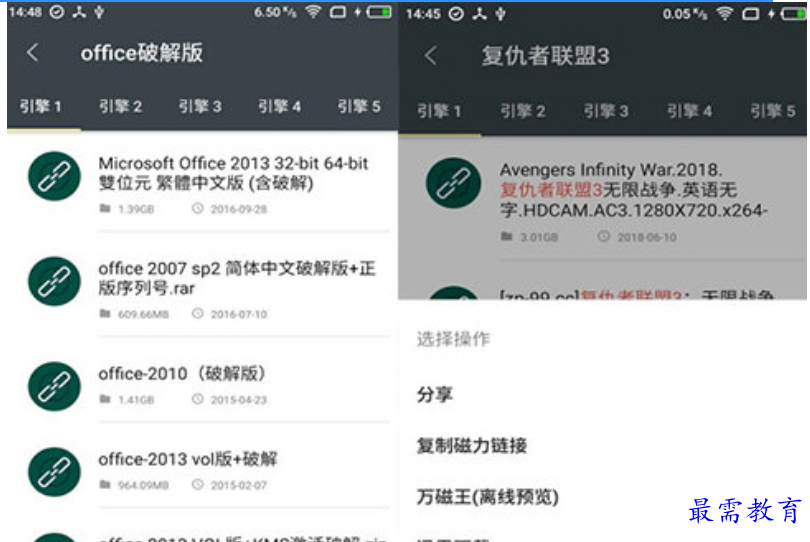This screenshot has height=542, width=810.
Task: Tap link icon beside Avengers Infinity War result
Action: click(x=453, y=183)
